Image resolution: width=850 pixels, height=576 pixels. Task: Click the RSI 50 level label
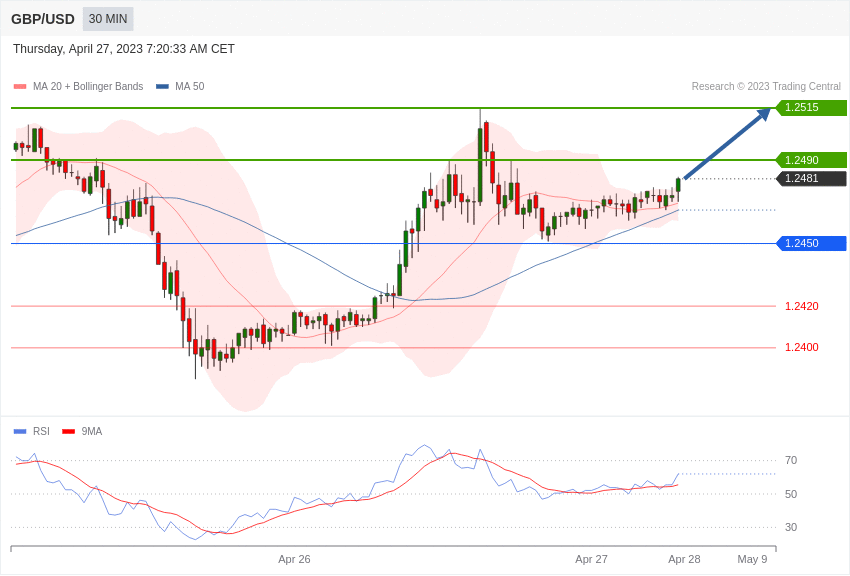791,494
